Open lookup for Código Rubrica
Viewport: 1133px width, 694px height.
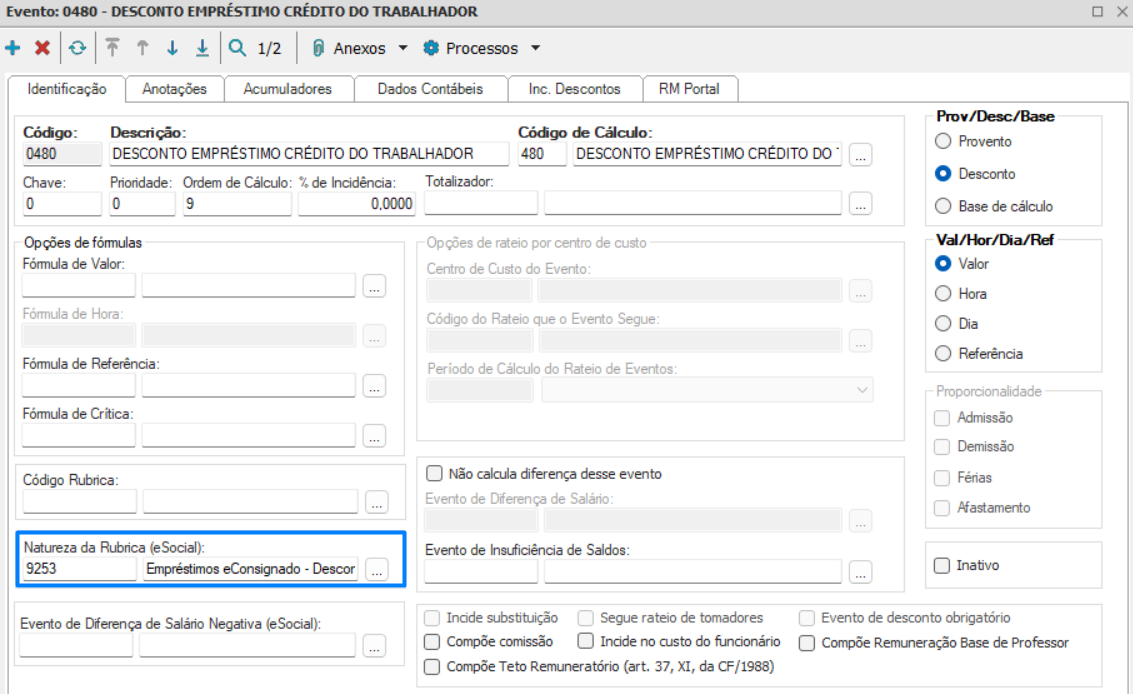[376, 502]
